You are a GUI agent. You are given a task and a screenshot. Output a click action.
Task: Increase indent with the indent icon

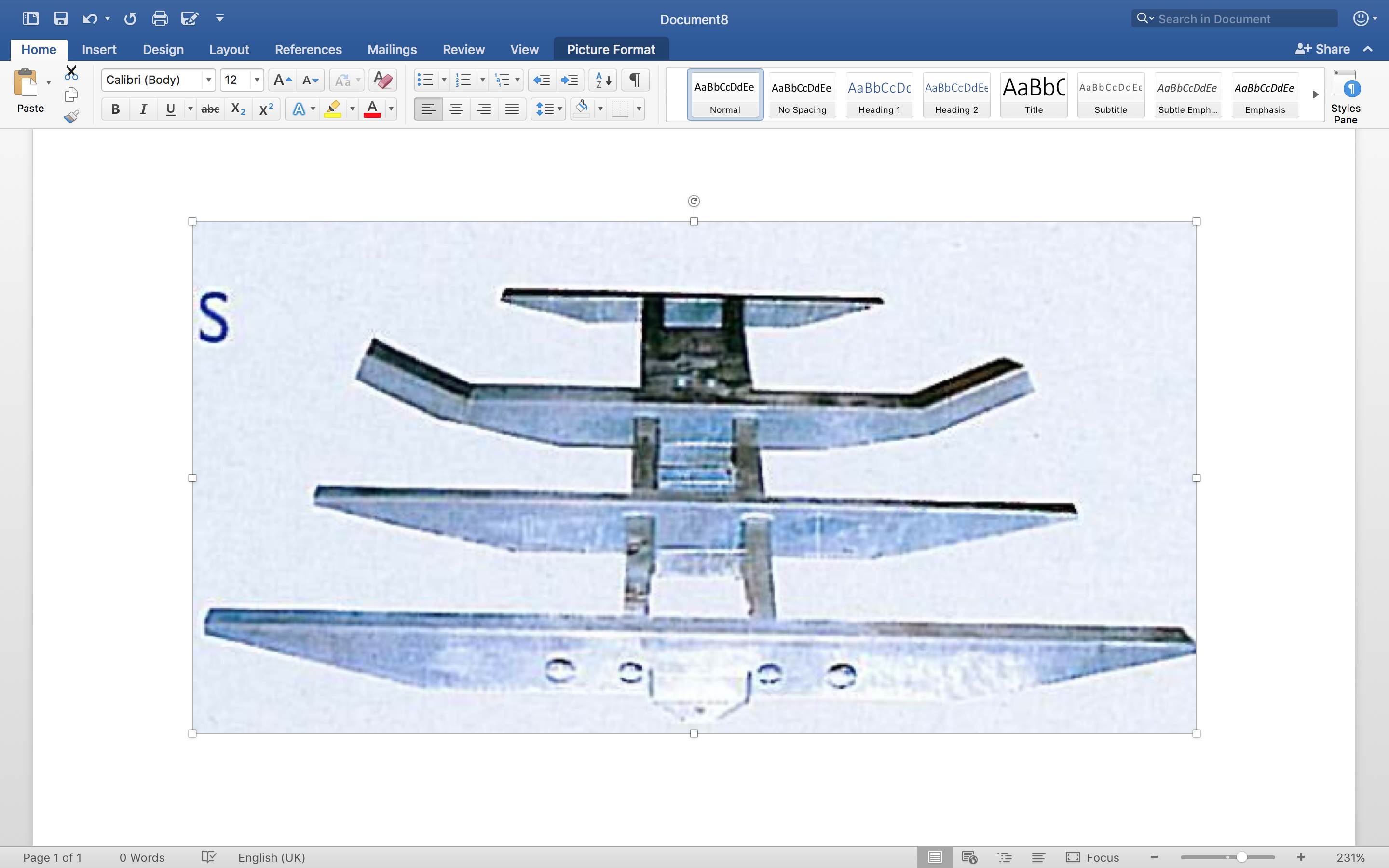click(x=570, y=80)
